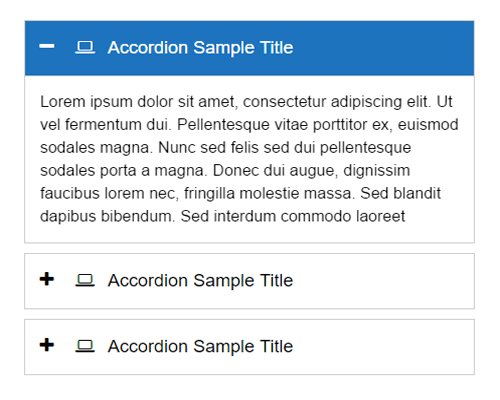
Task: Click the "Sed interdum commodo laoreet" last line
Action: click(x=293, y=216)
